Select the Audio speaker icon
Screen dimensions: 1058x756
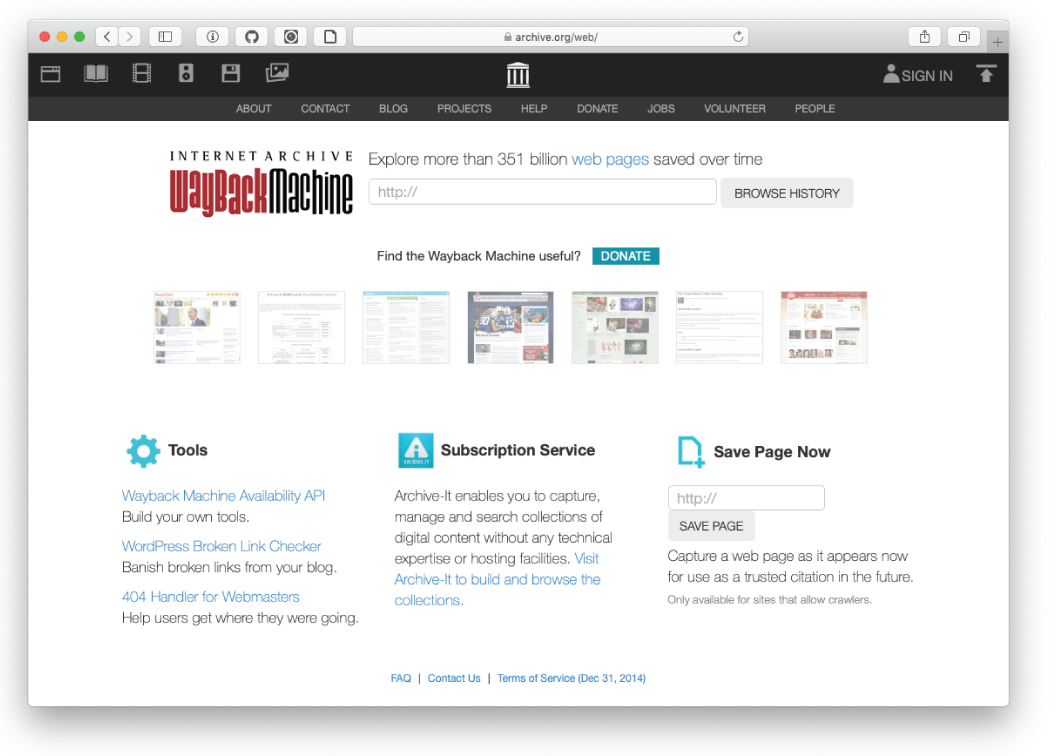pyautogui.click(x=185, y=73)
